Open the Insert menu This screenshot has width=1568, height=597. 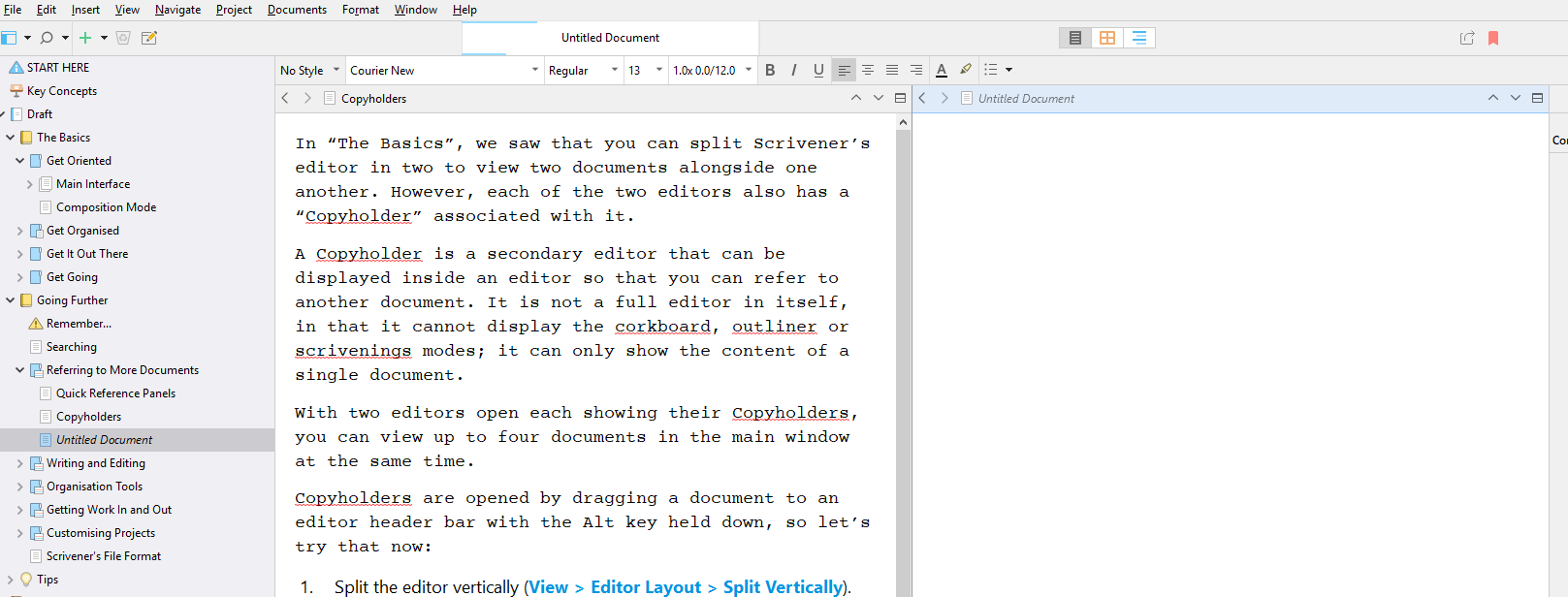click(x=85, y=10)
